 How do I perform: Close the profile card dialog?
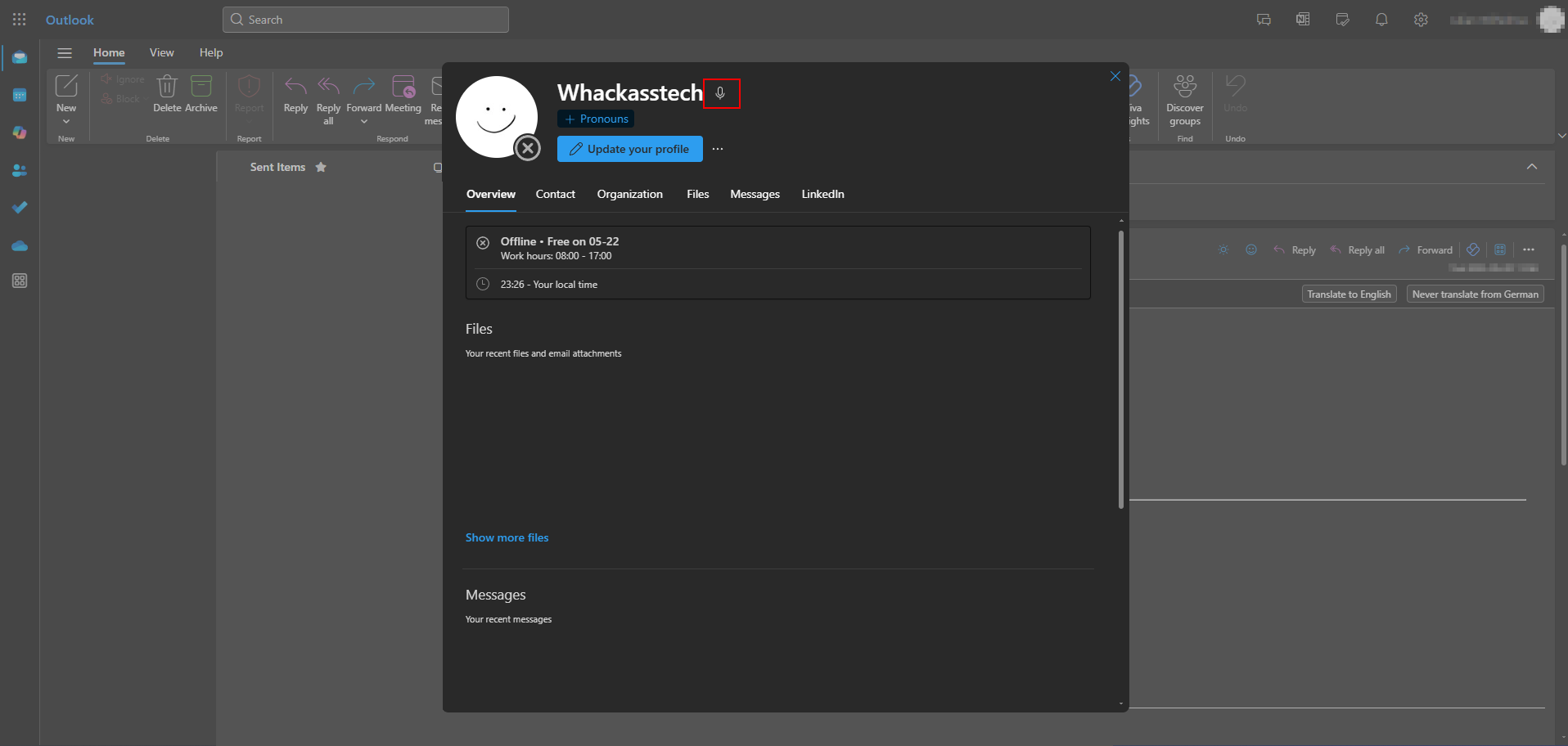coord(1115,76)
